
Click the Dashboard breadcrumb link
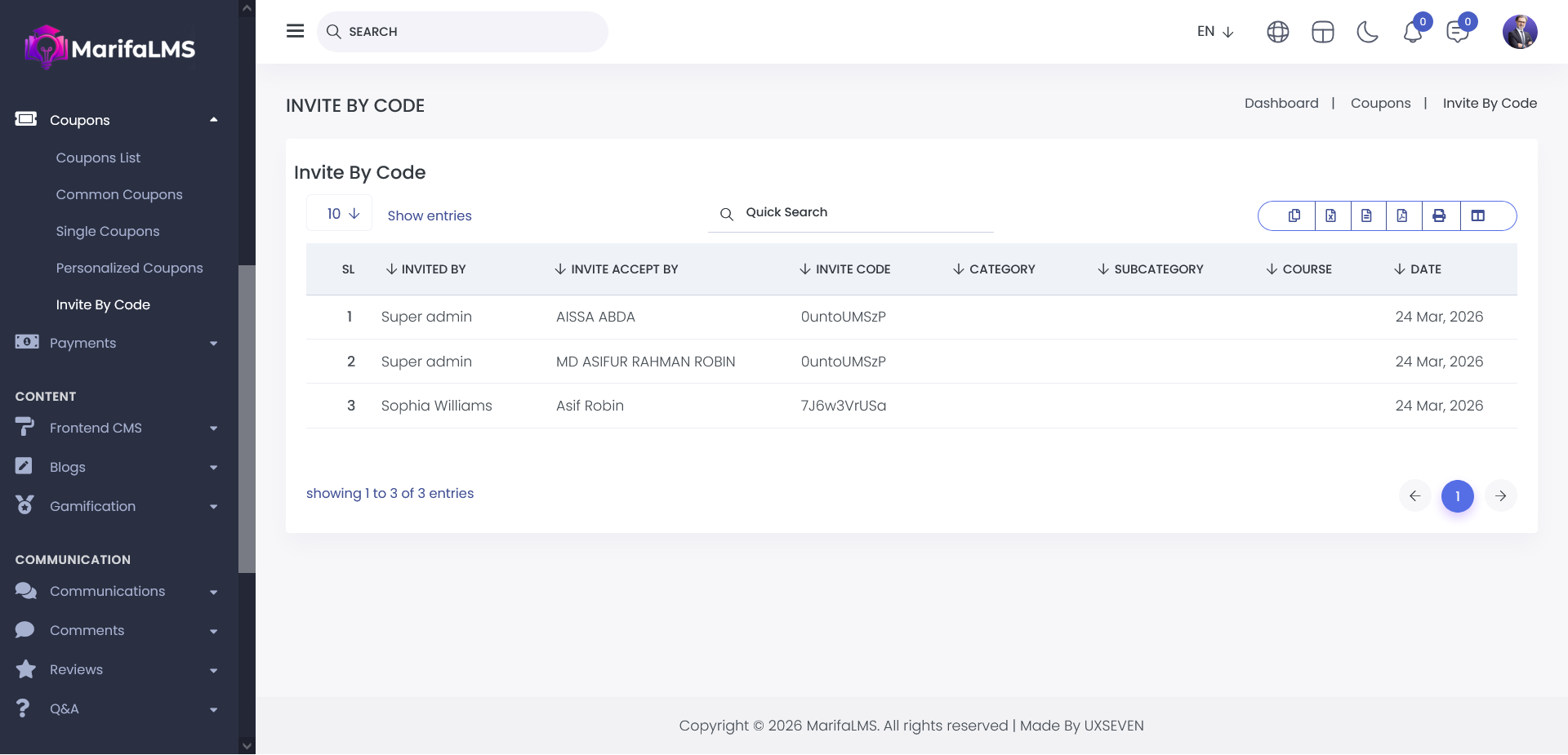point(1281,103)
